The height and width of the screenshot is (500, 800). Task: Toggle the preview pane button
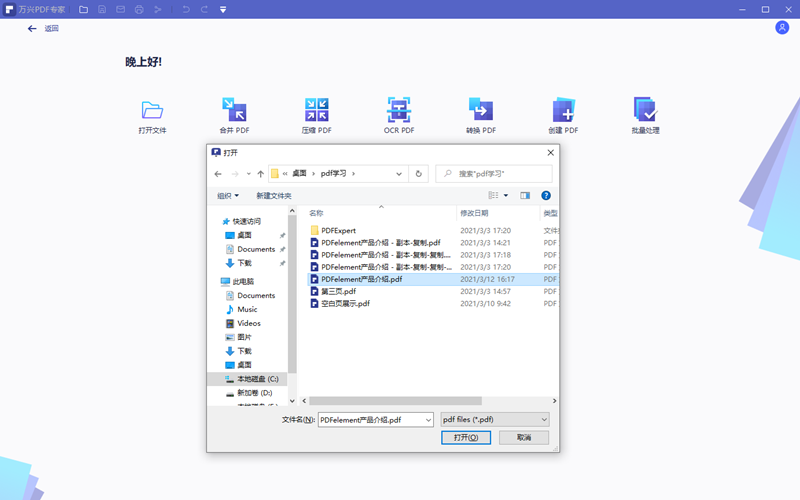(525, 196)
